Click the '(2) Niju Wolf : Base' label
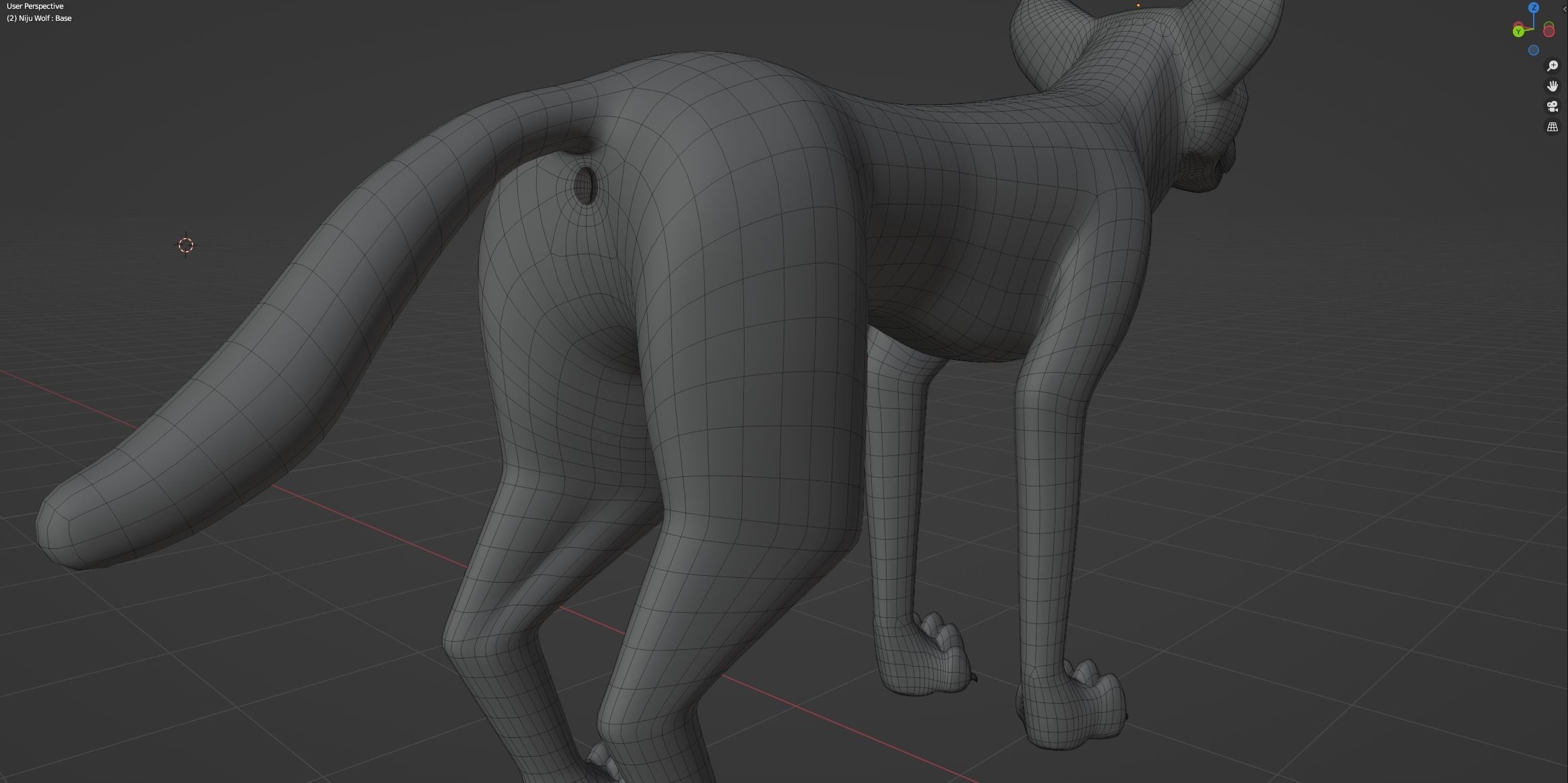The width and height of the screenshot is (1568, 783). pyautogui.click(x=39, y=18)
